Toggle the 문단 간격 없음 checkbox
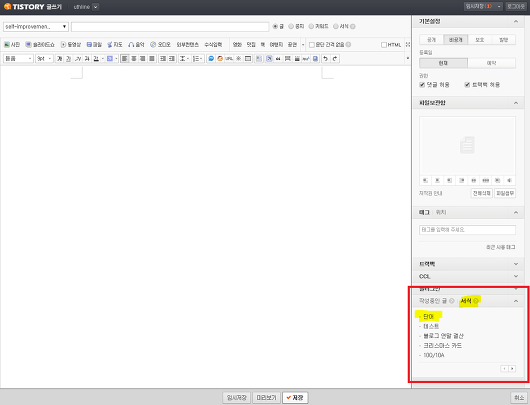Viewport: 530px width, 405px height. pos(312,45)
